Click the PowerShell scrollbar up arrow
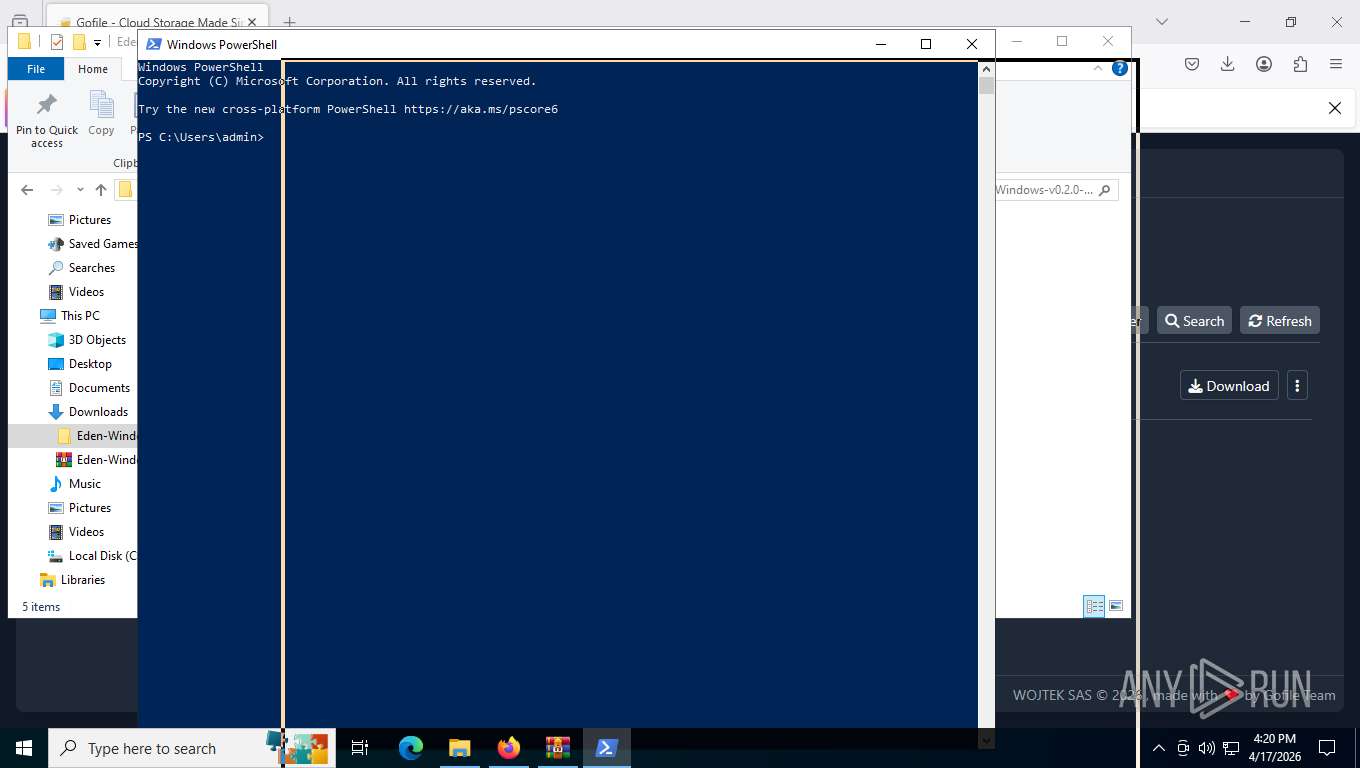 tap(986, 69)
